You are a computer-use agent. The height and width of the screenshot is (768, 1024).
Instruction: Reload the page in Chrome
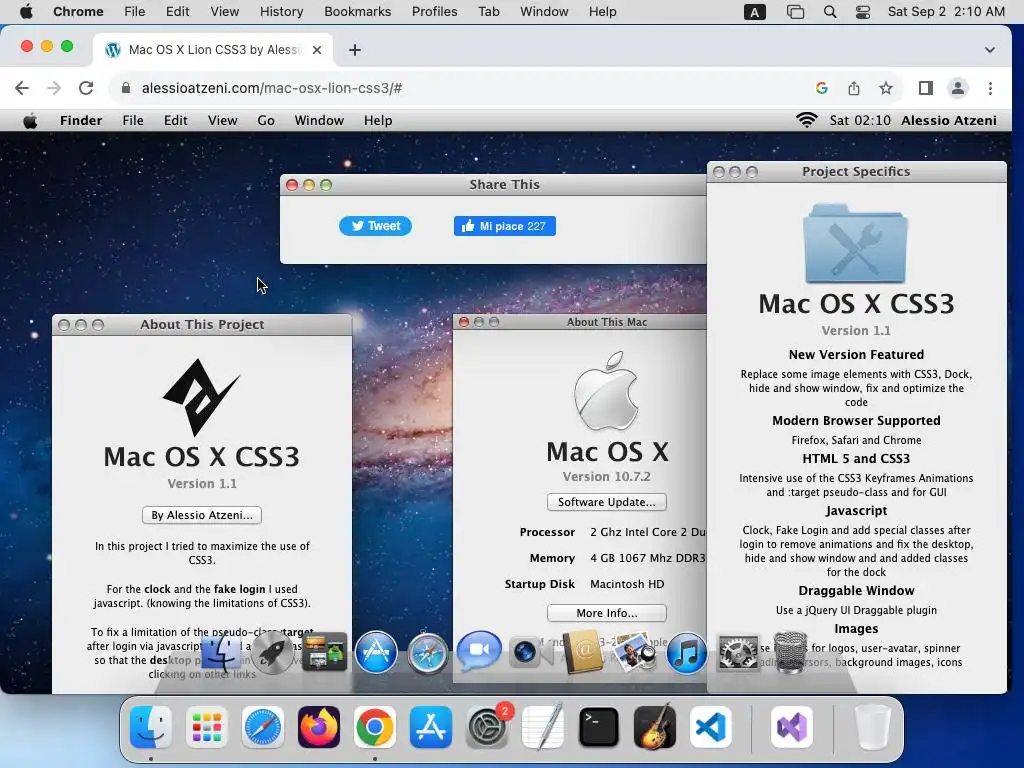click(86, 88)
